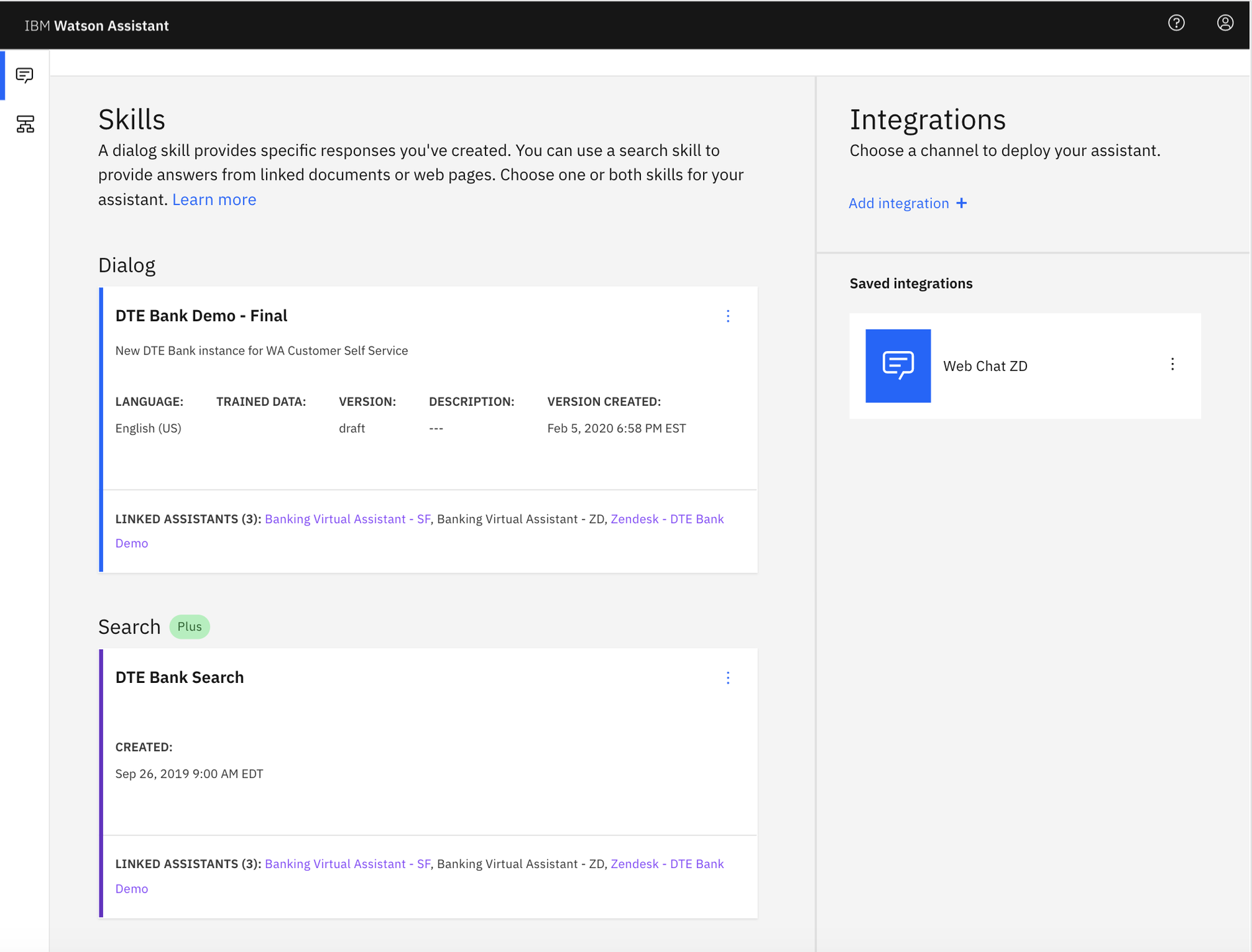This screenshot has width=1252, height=952.
Task: Click the Sep 26, 2019 9:00 AM EDT value
Action: pos(189,773)
